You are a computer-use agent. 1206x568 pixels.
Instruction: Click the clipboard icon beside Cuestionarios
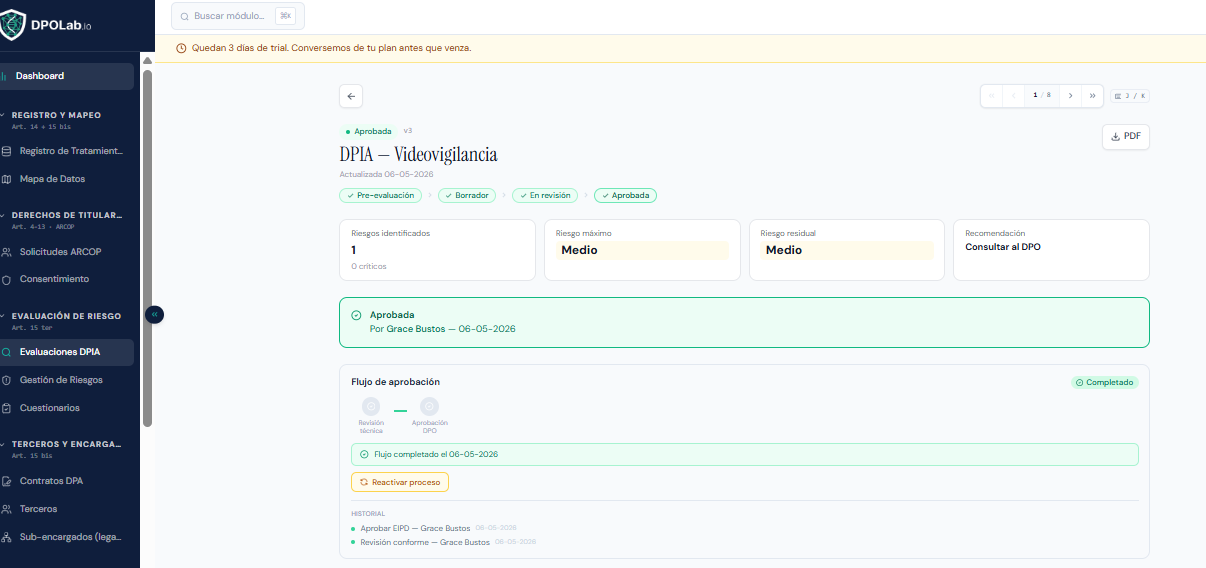(7, 408)
